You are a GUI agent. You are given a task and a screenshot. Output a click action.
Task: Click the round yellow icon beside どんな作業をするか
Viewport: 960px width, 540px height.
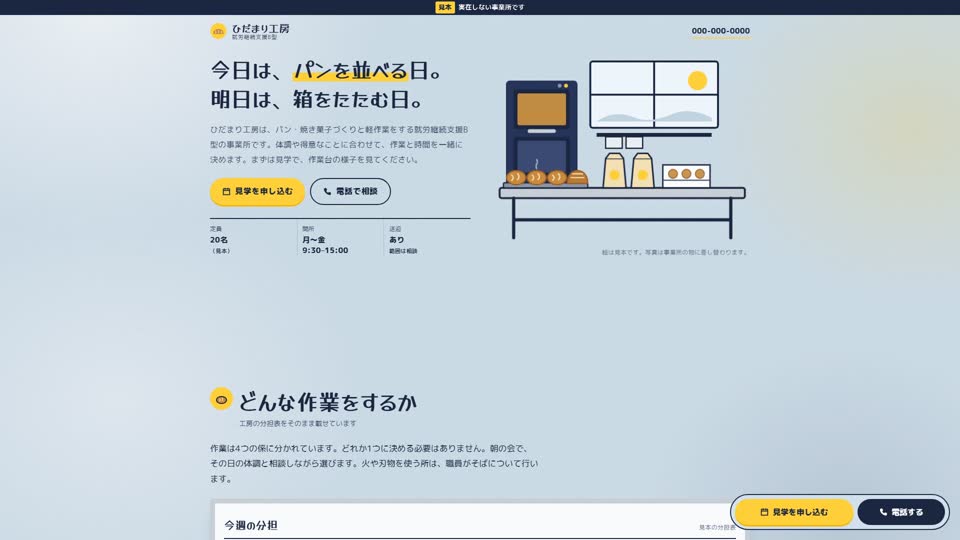(x=221, y=400)
